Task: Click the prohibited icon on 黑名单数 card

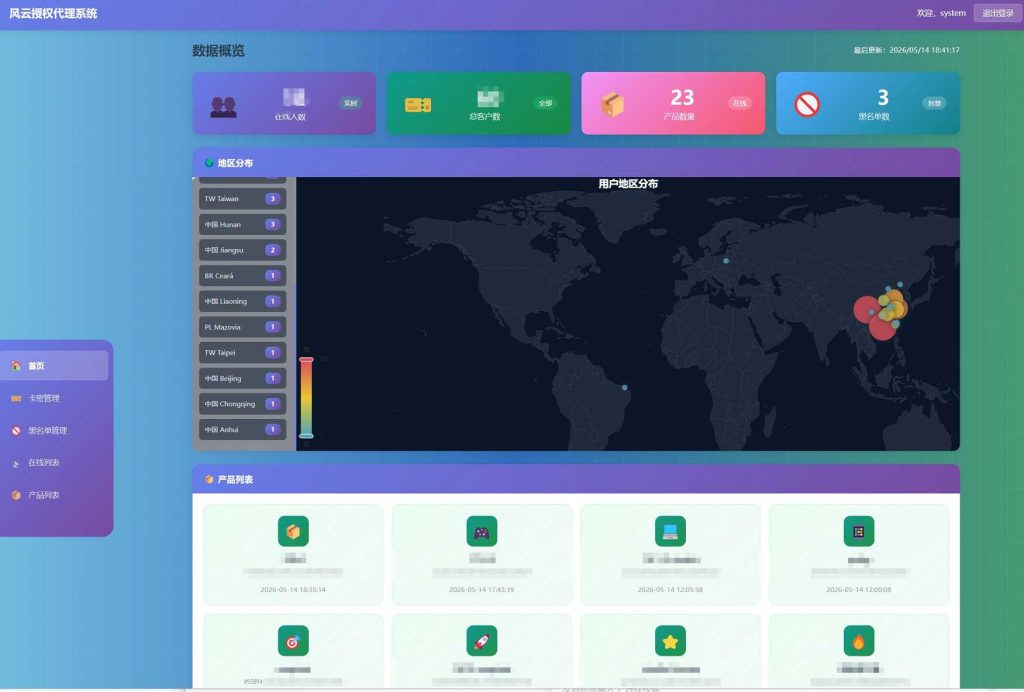Action: pos(807,104)
